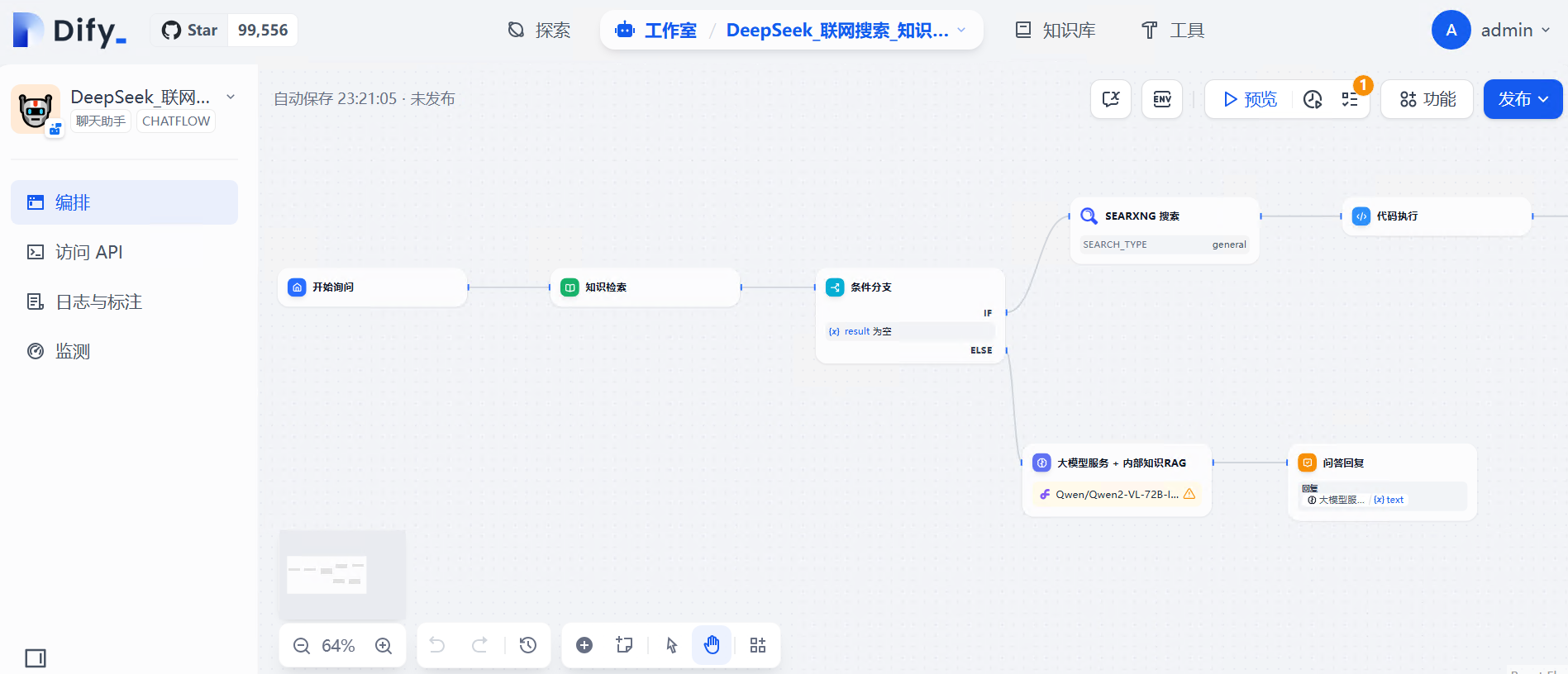Open 监测 in the sidebar

pyautogui.click(x=124, y=351)
